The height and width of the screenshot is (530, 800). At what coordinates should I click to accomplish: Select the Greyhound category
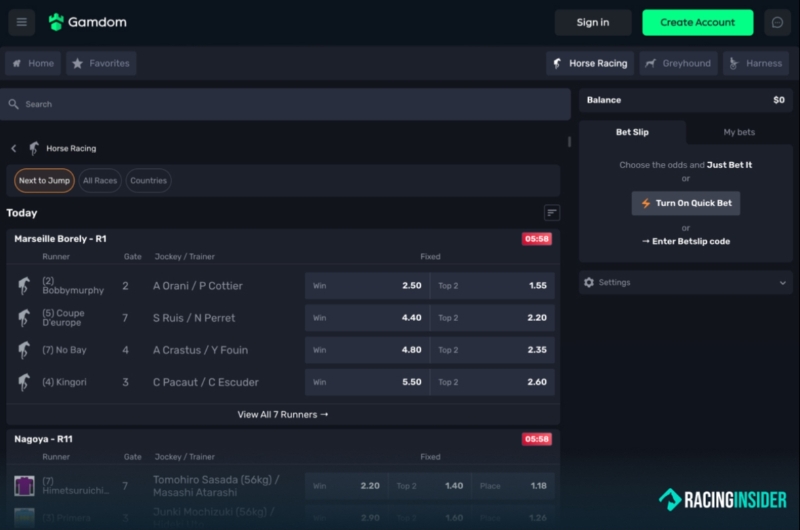678,63
